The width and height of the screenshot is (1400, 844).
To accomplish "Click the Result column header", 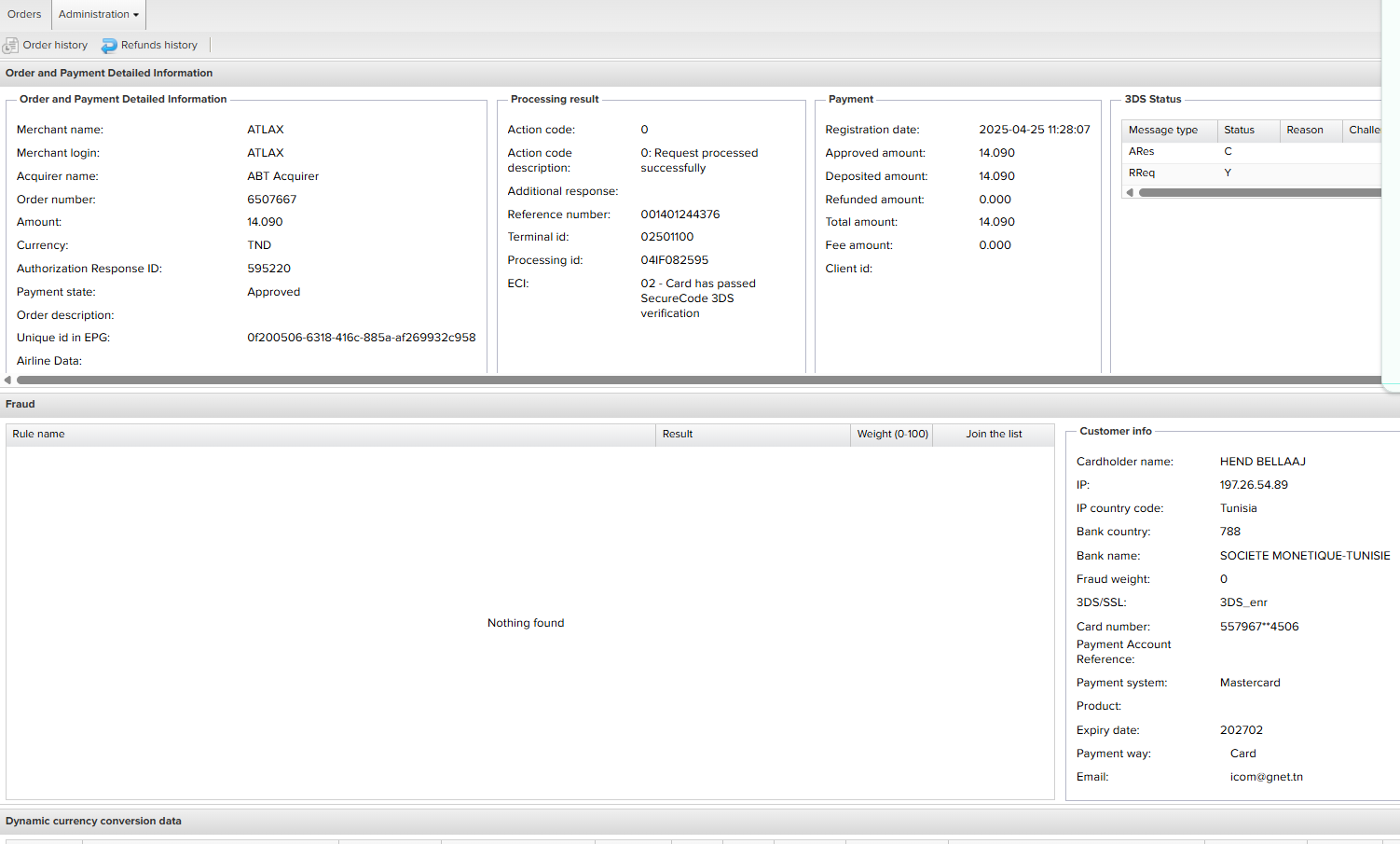I will (678, 434).
